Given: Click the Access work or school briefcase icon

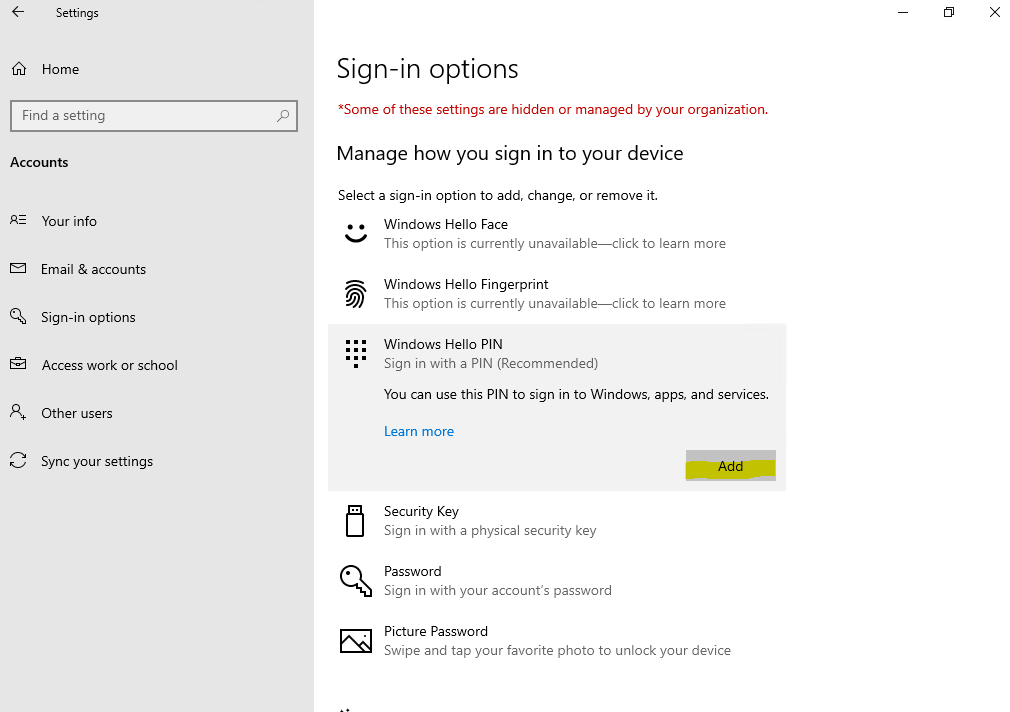Looking at the screenshot, I should pyautogui.click(x=18, y=364).
